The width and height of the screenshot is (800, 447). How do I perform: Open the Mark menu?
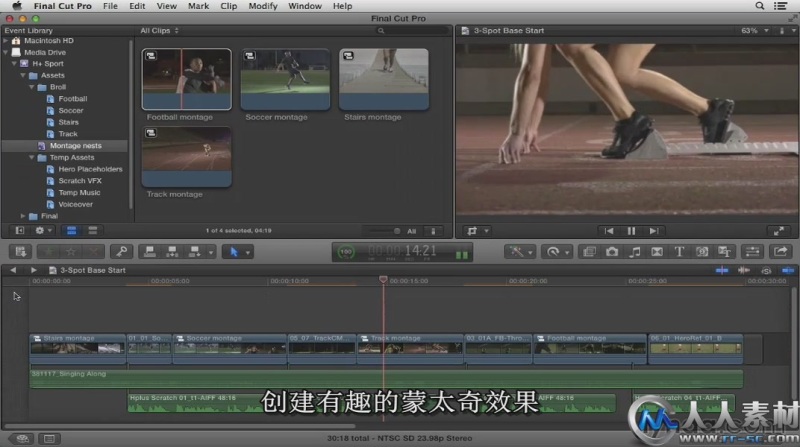(x=198, y=6)
